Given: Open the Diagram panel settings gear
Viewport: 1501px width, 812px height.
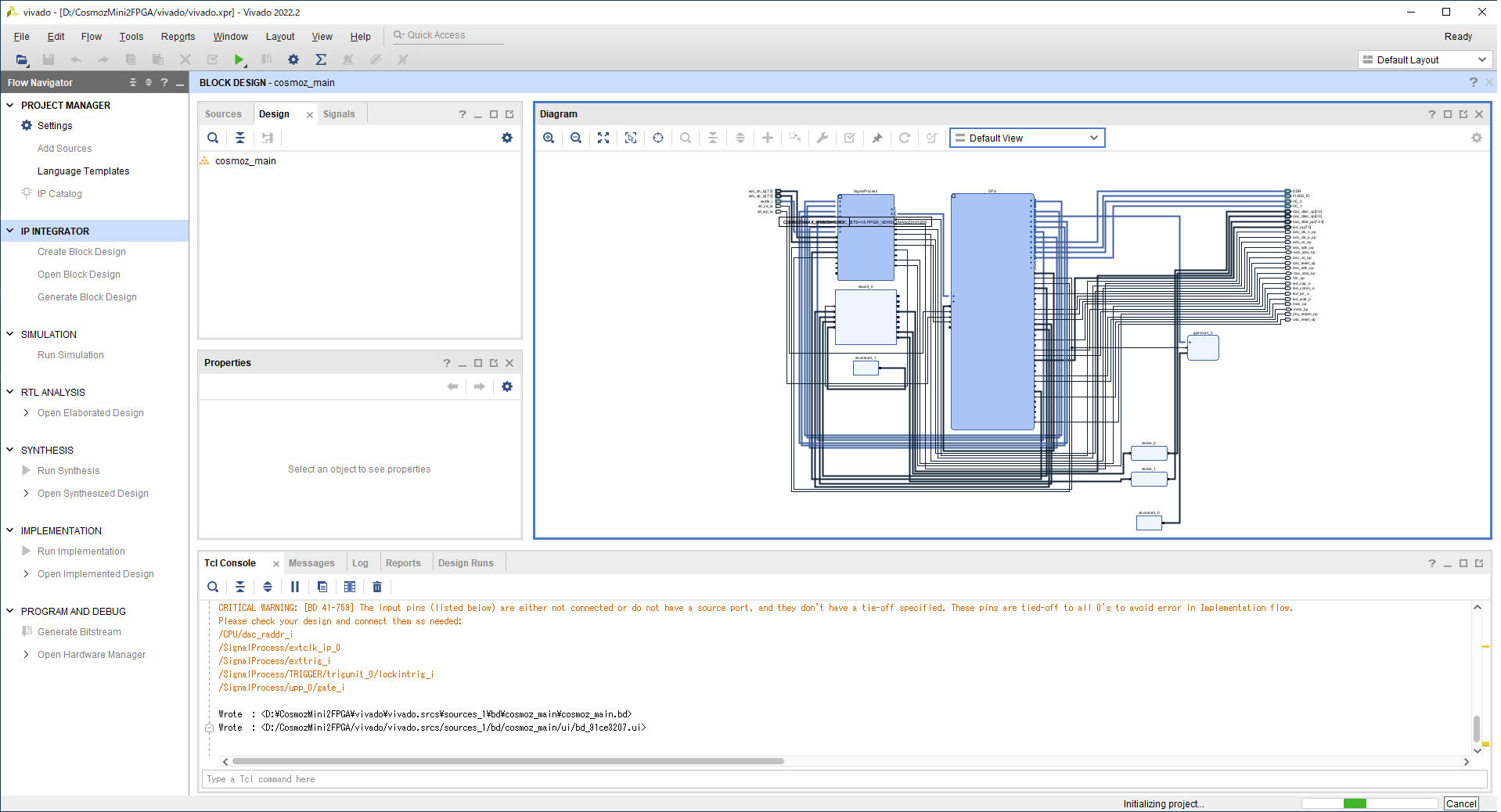Looking at the screenshot, I should 1476,138.
